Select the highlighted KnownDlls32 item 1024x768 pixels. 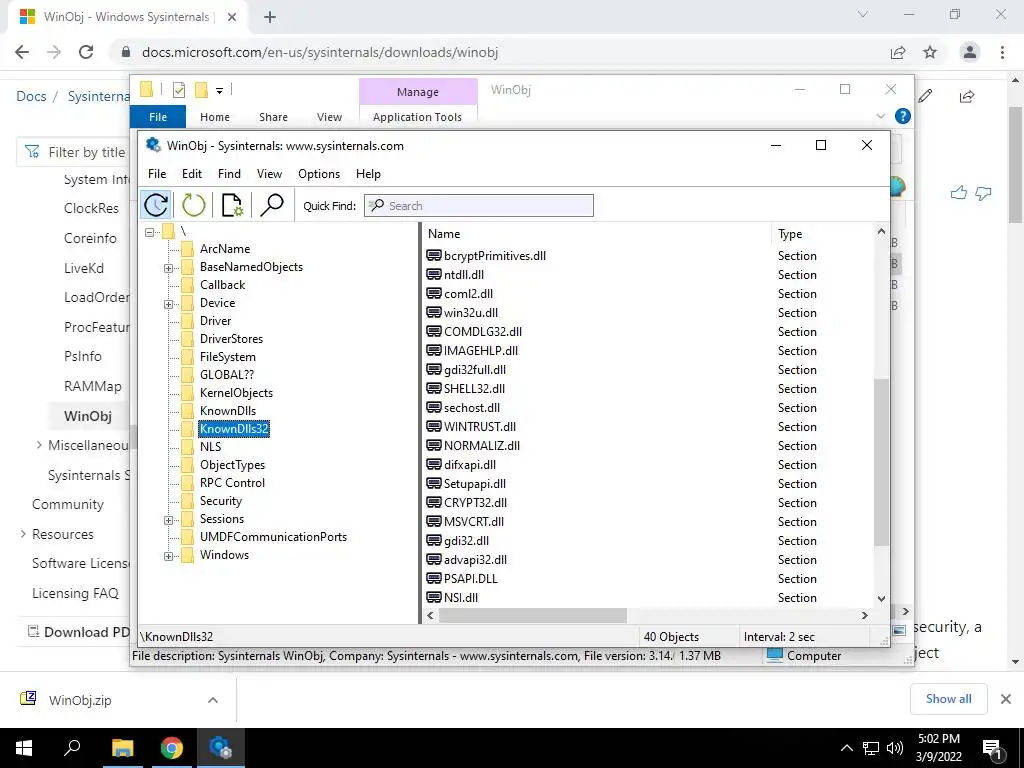pyautogui.click(x=234, y=428)
